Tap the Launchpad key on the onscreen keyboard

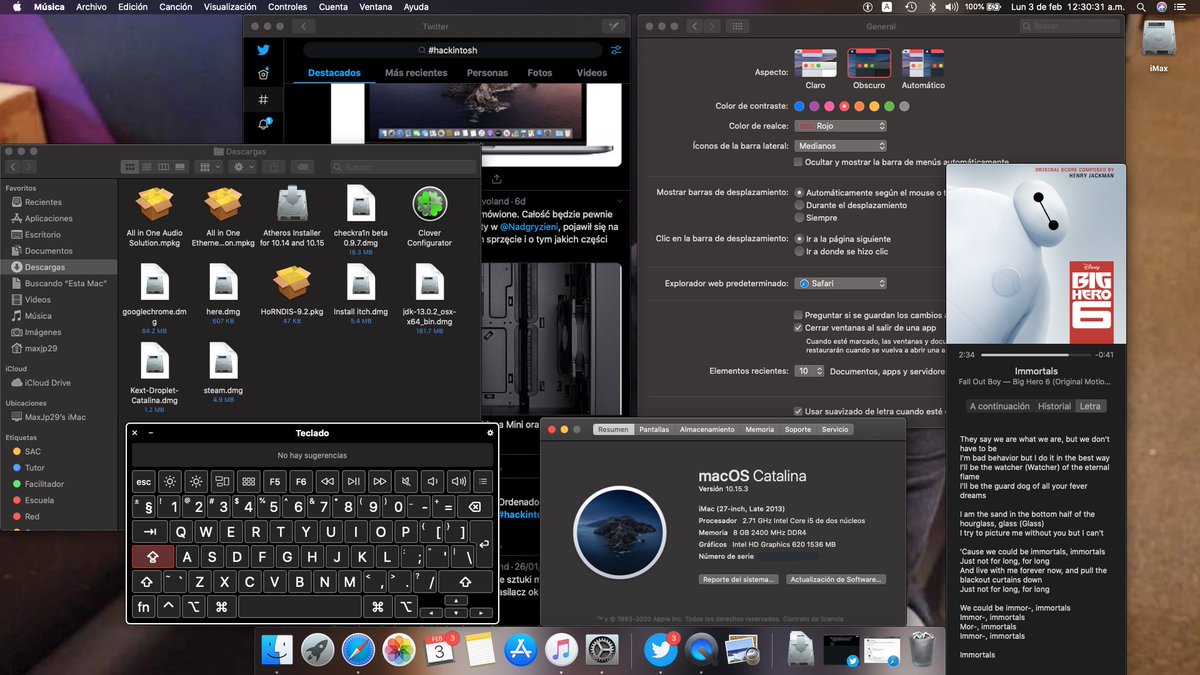point(248,481)
